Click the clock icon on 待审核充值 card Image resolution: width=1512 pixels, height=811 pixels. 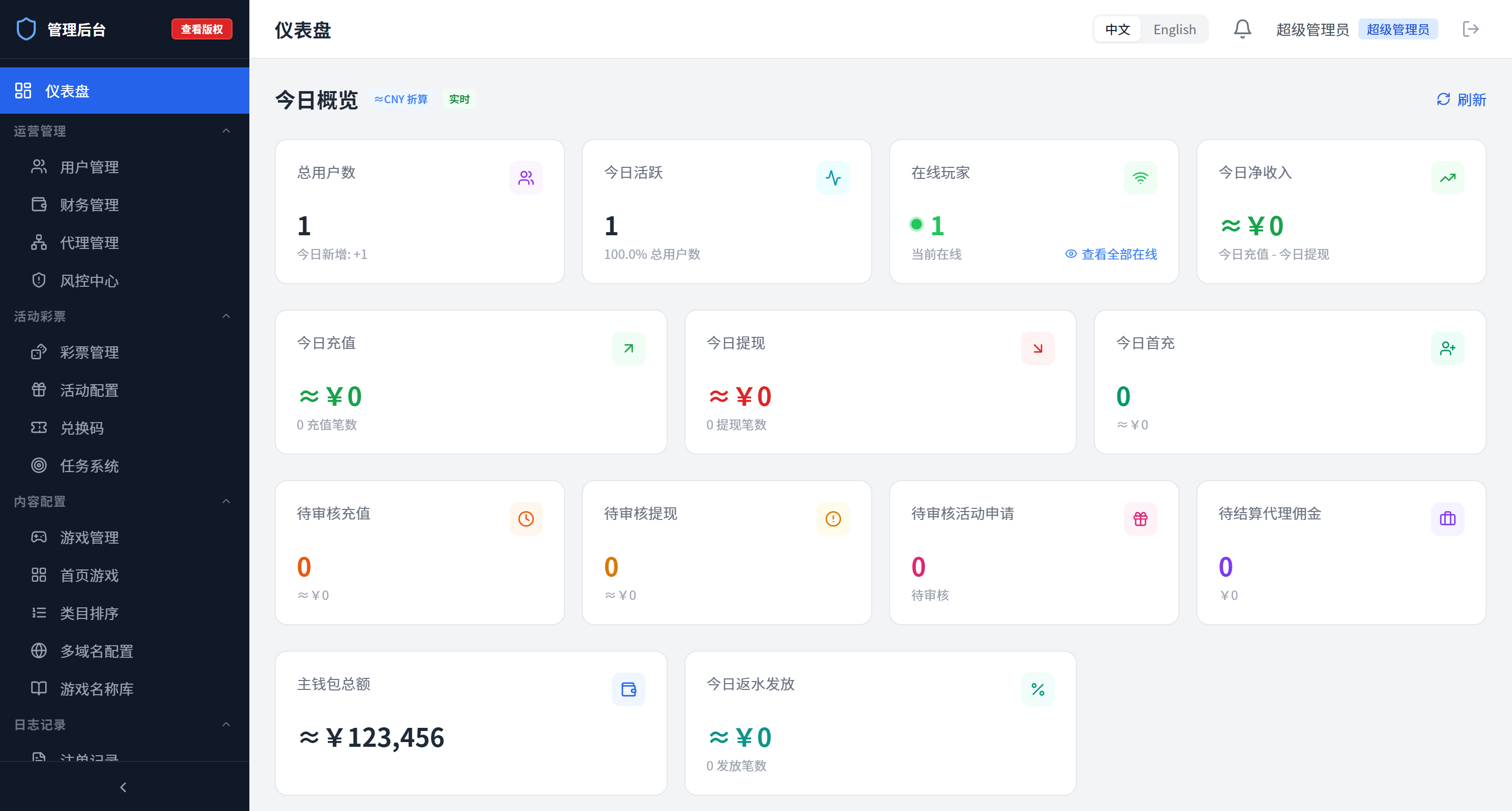point(526,518)
